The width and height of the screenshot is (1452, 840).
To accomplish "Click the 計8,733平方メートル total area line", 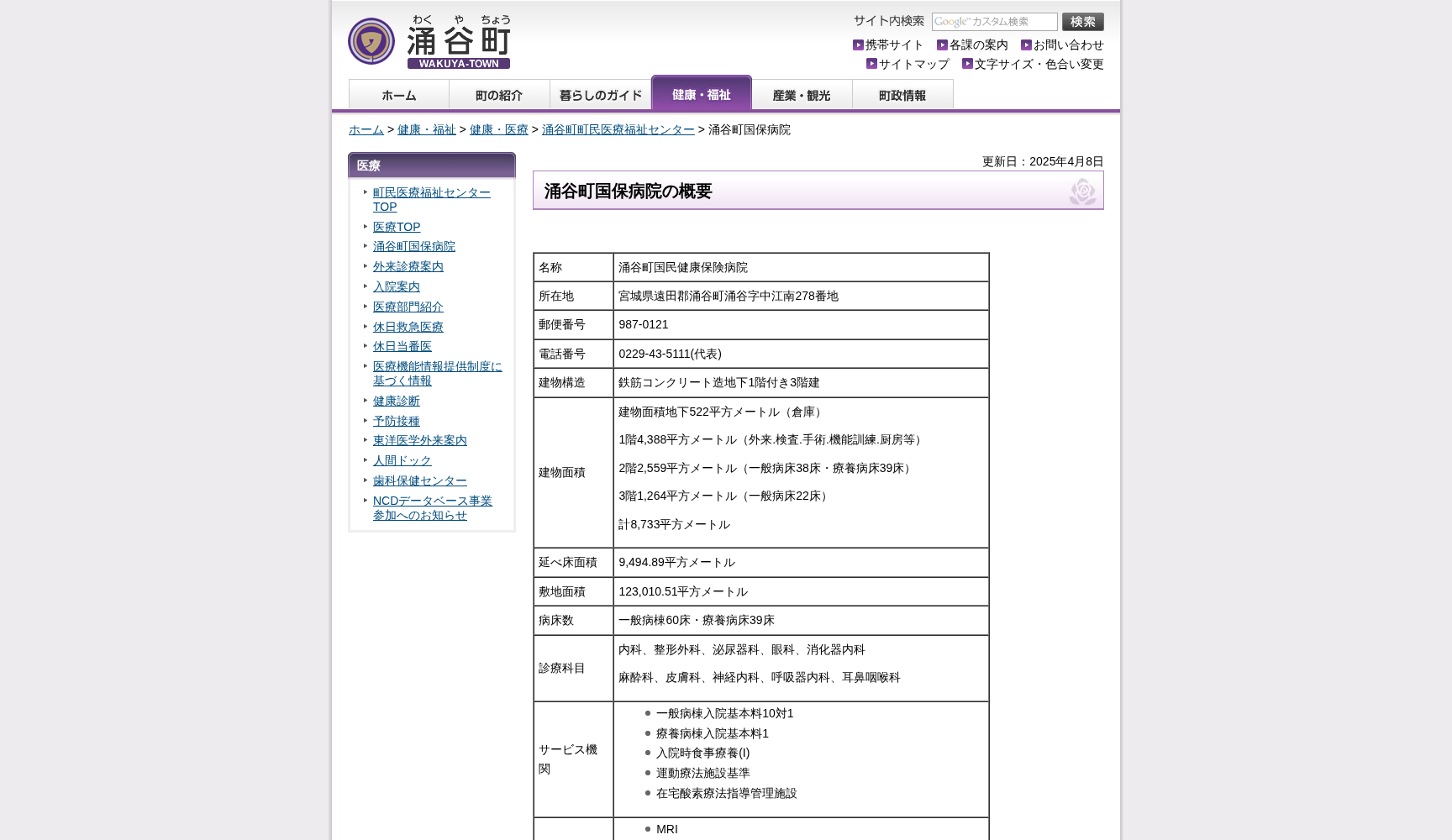I will click(x=675, y=524).
